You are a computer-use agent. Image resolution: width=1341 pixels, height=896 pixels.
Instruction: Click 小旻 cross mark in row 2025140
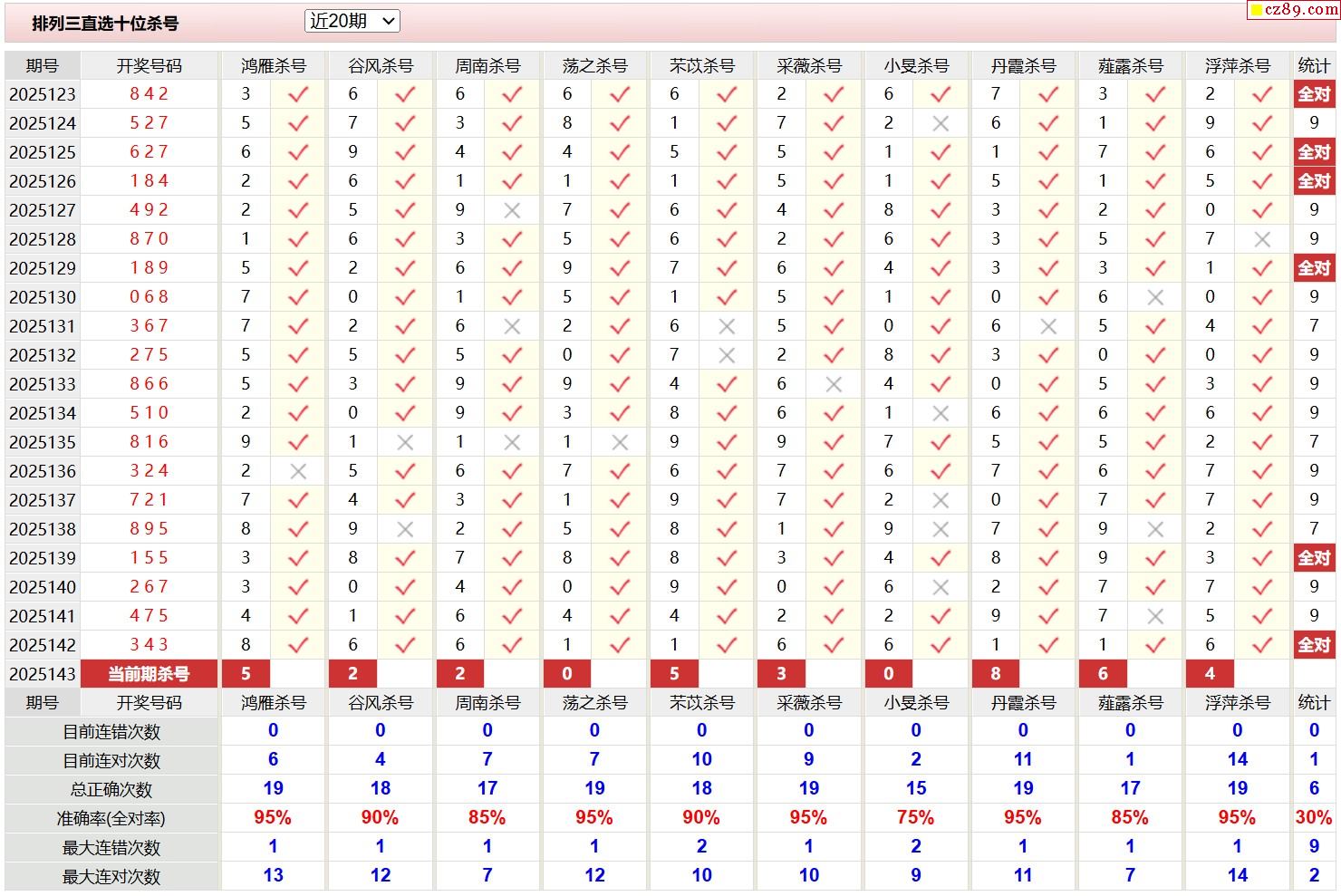[941, 587]
